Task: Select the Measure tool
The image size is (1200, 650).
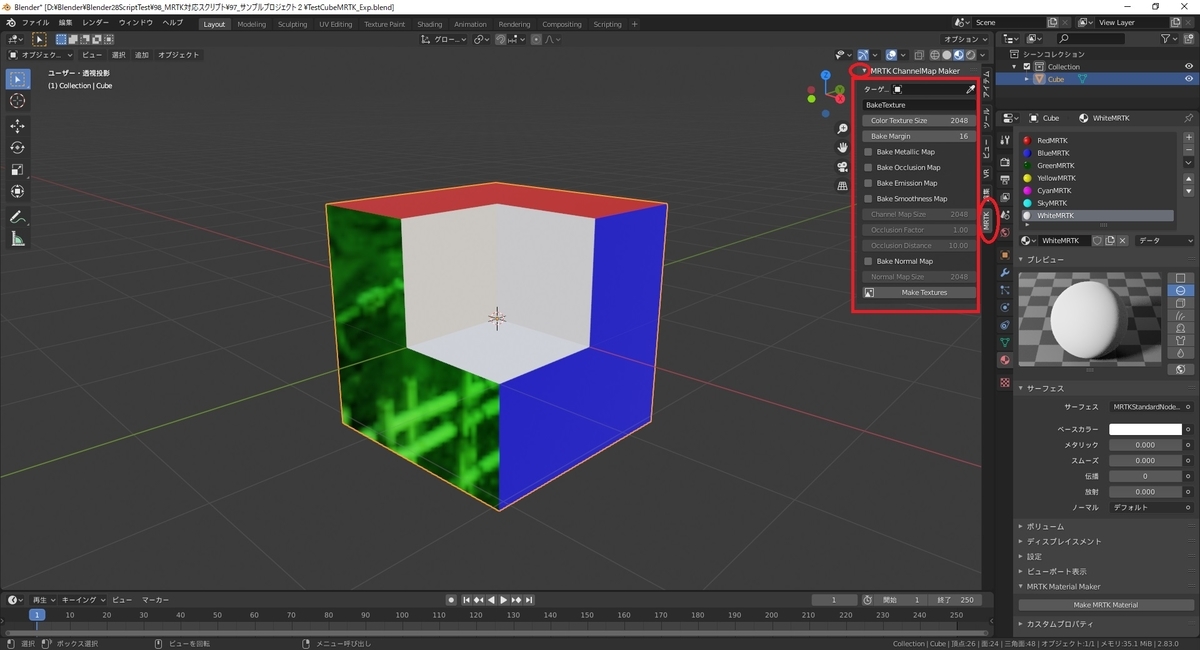Action: tap(18, 239)
